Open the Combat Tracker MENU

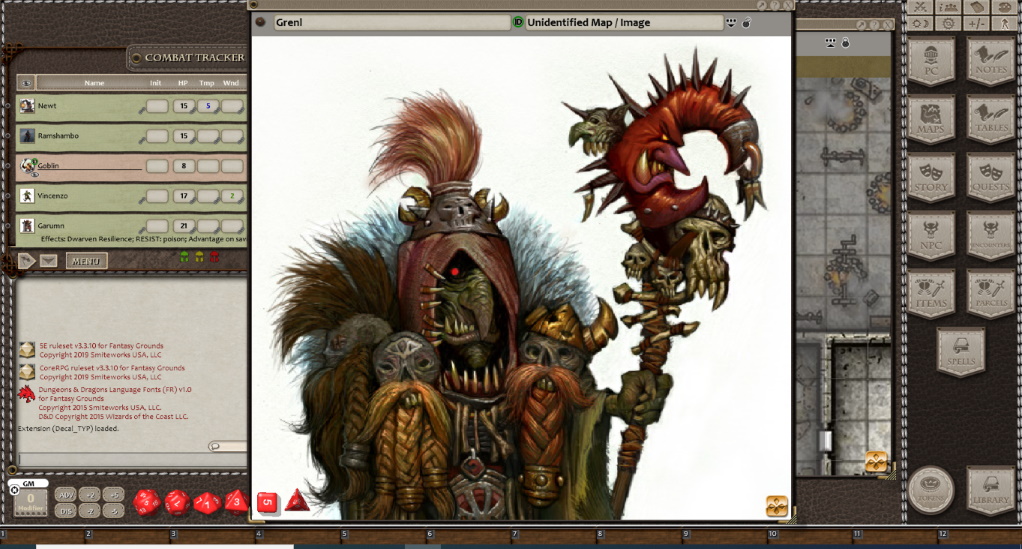click(87, 261)
